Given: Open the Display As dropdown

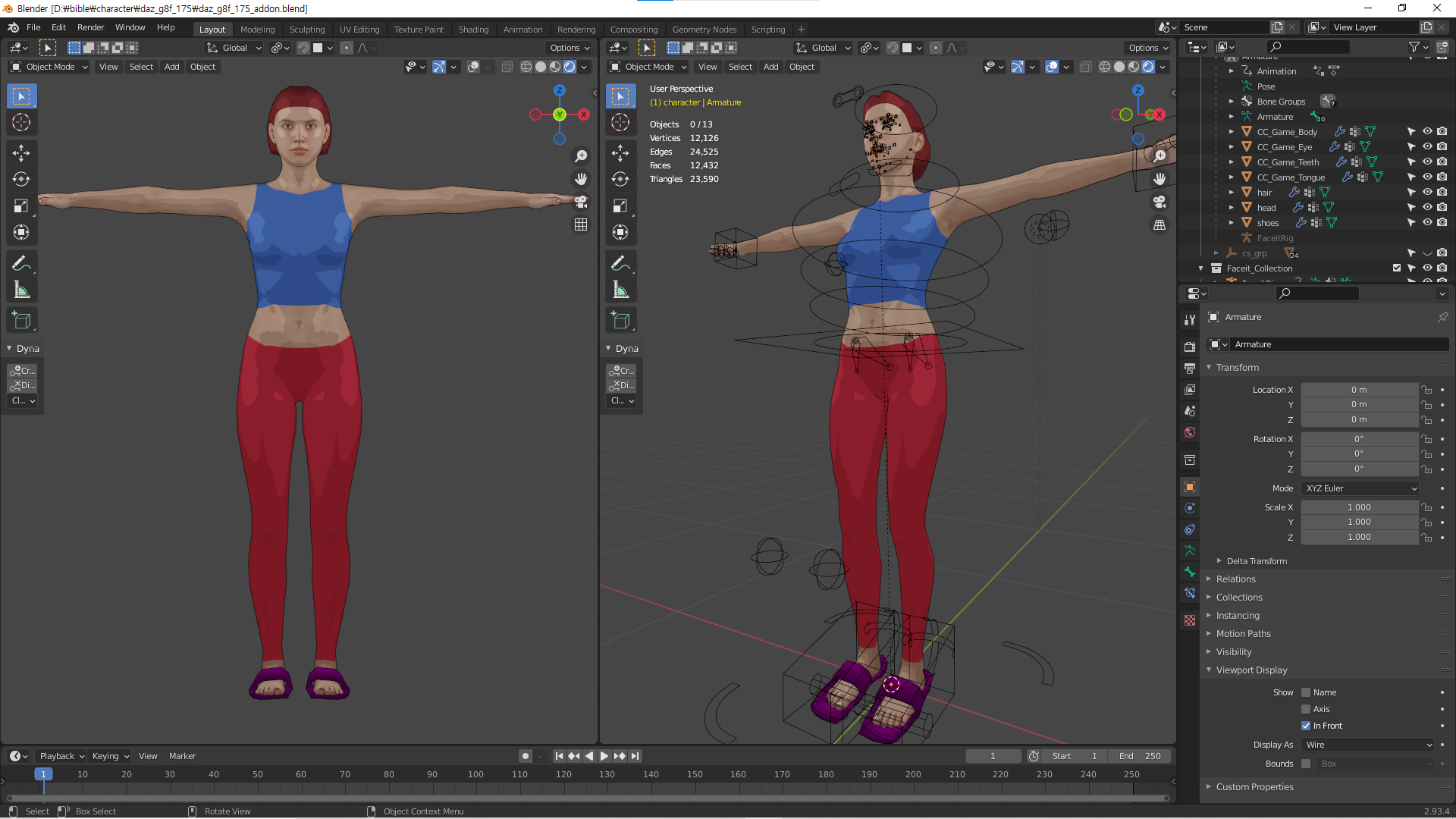Looking at the screenshot, I should point(1368,745).
